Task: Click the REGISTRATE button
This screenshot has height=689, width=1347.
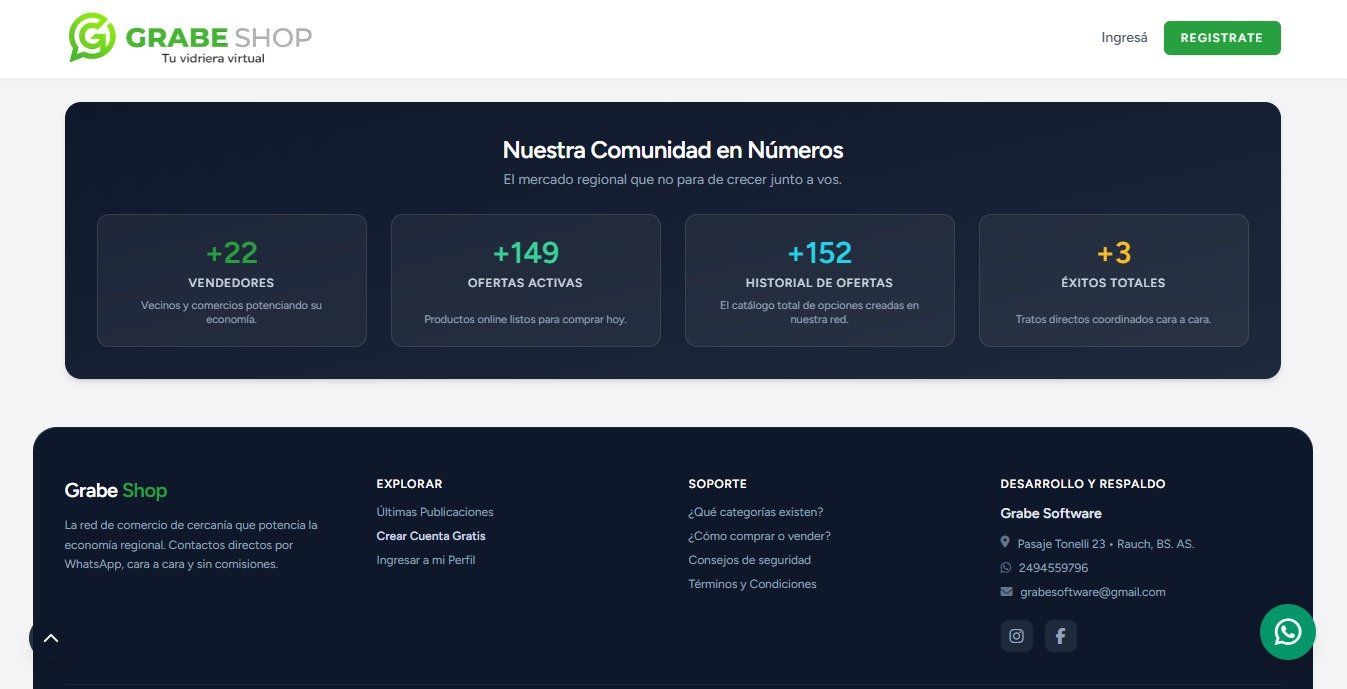Action: click(x=1222, y=38)
